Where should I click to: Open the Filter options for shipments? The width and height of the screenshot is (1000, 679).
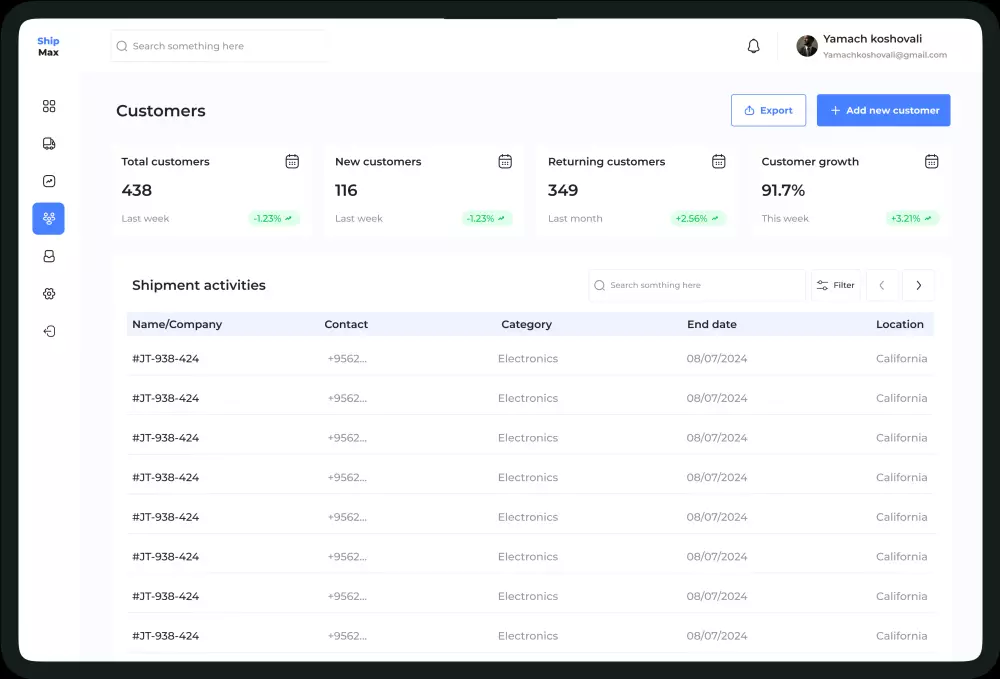tap(835, 285)
